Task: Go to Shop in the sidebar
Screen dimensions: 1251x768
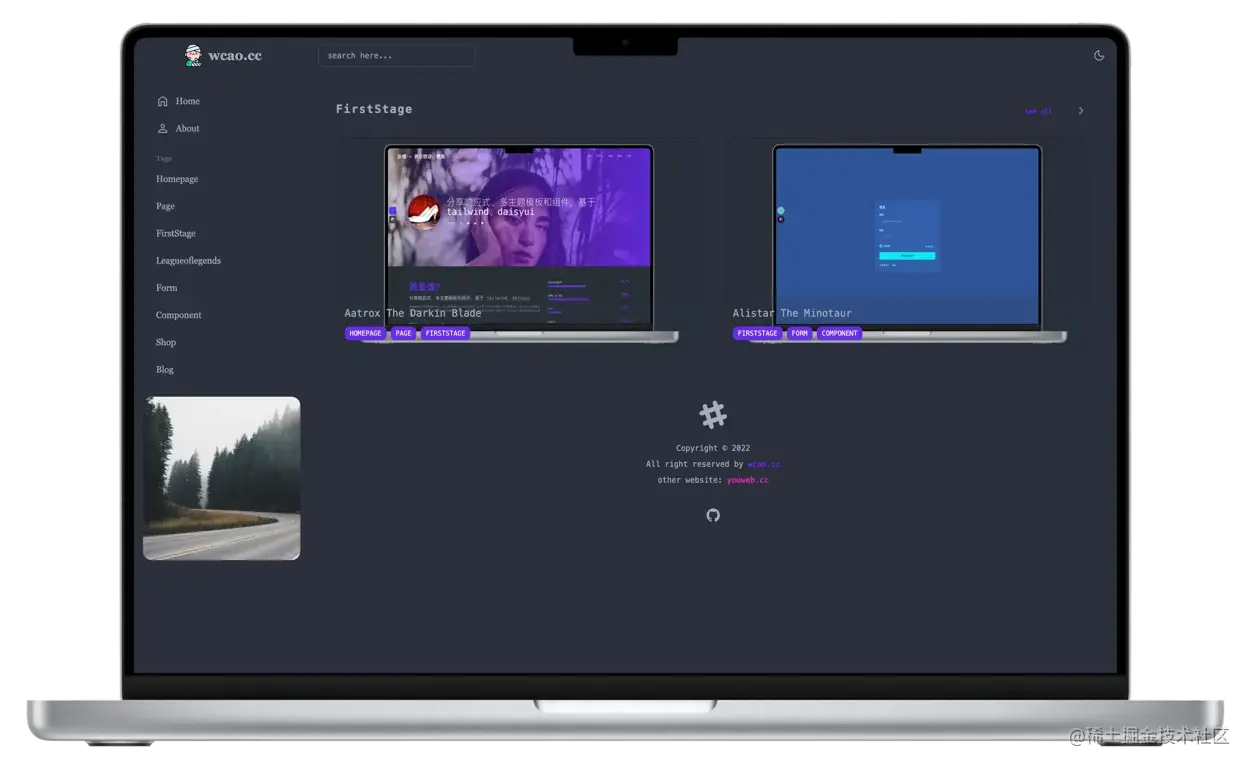Action: pos(166,342)
